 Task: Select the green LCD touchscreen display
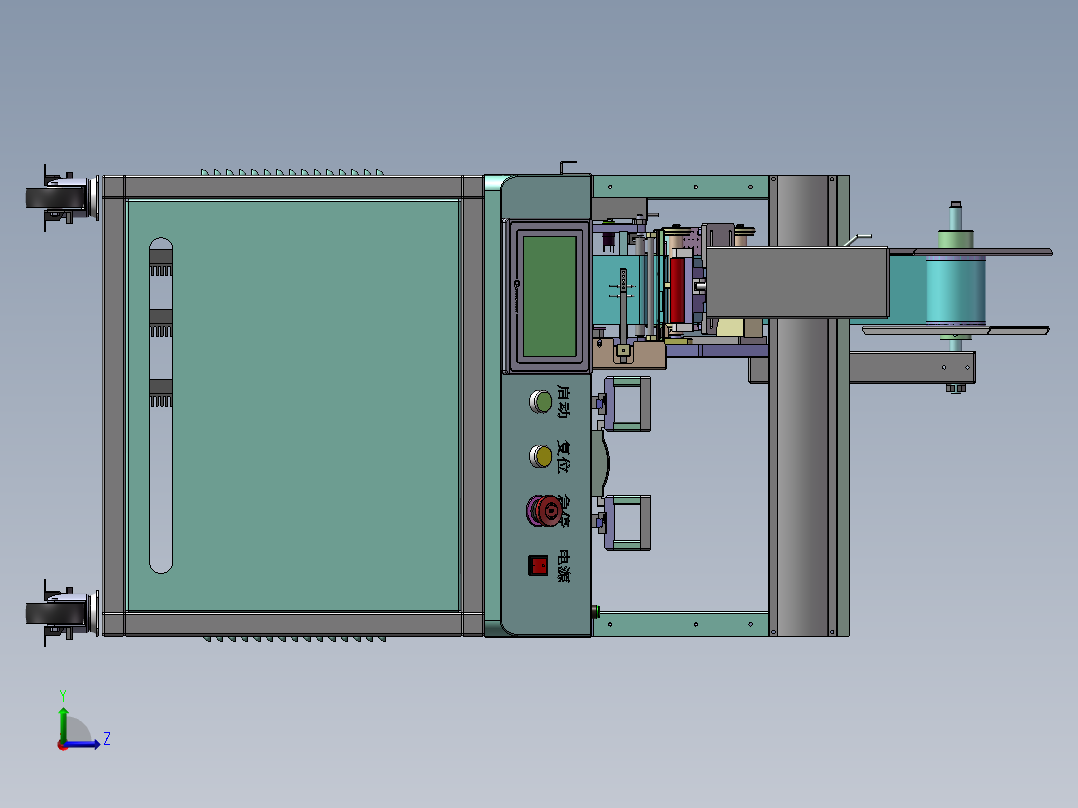click(x=549, y=296)
